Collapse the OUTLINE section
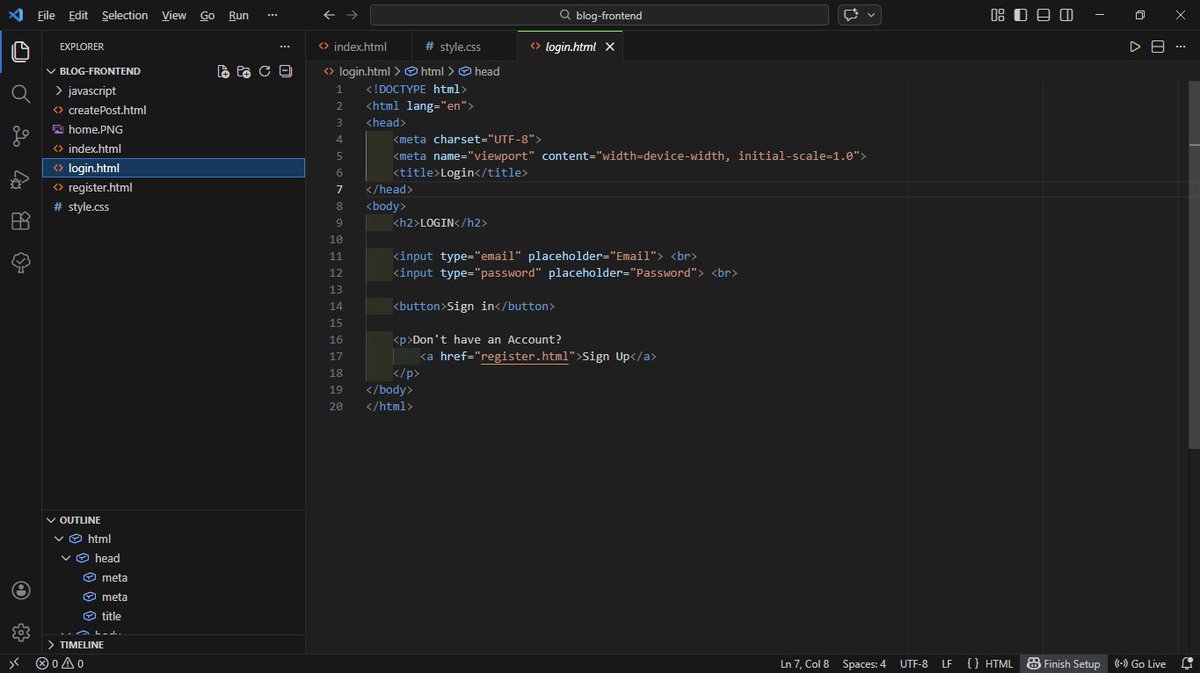 click(52, 520)
